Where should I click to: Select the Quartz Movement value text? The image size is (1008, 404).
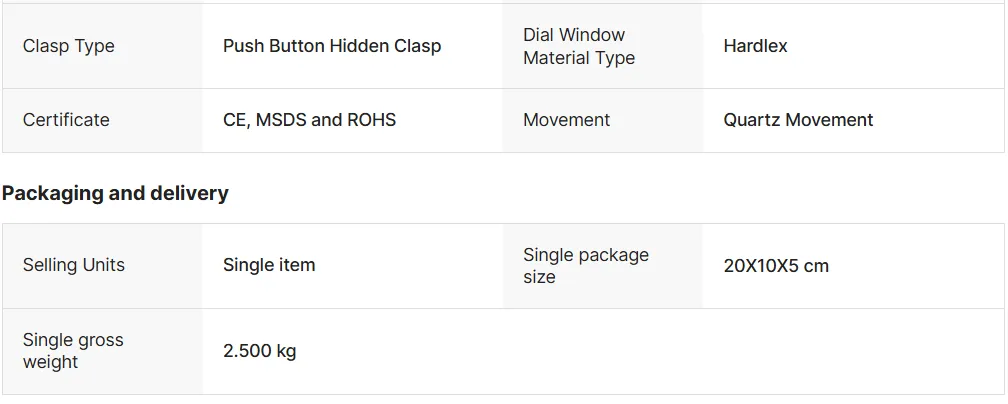(x=798, y=120)
